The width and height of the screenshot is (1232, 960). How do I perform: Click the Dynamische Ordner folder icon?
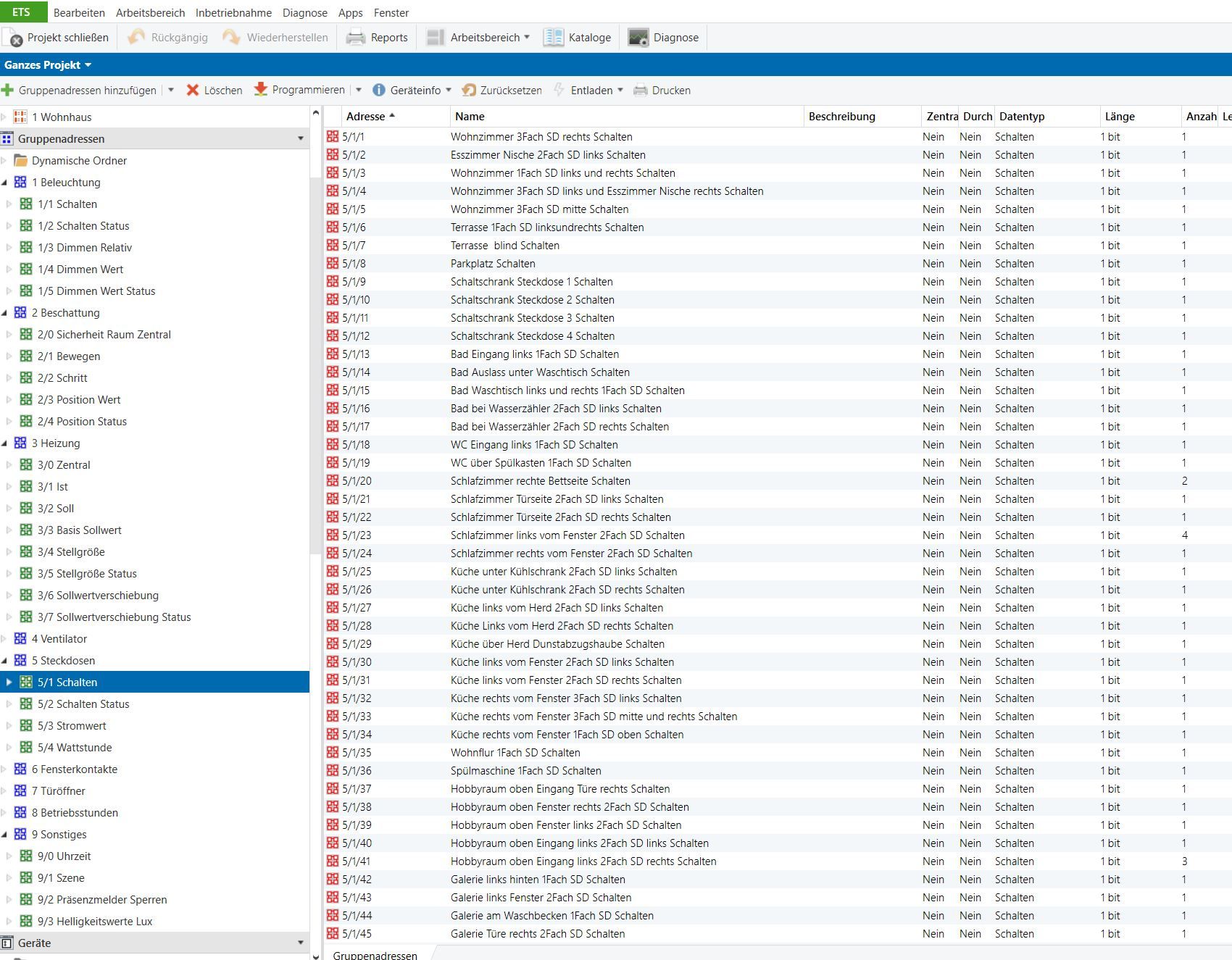pos(20,160)
